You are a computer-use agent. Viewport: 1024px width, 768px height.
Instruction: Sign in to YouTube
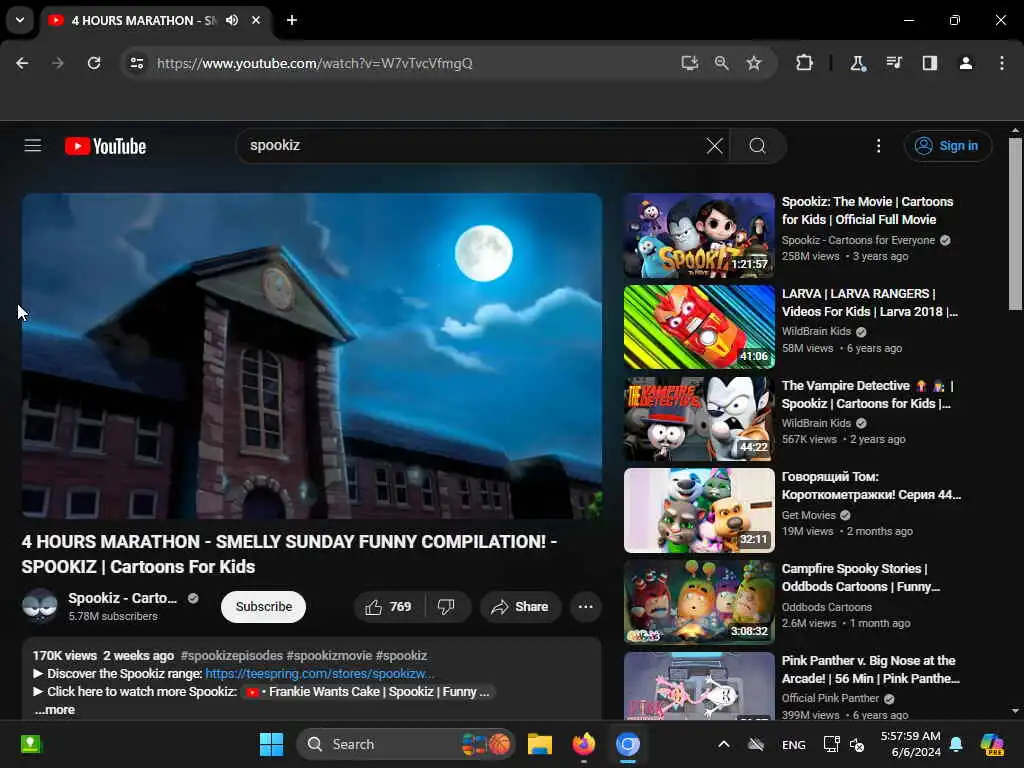click(x=948, y=146)
